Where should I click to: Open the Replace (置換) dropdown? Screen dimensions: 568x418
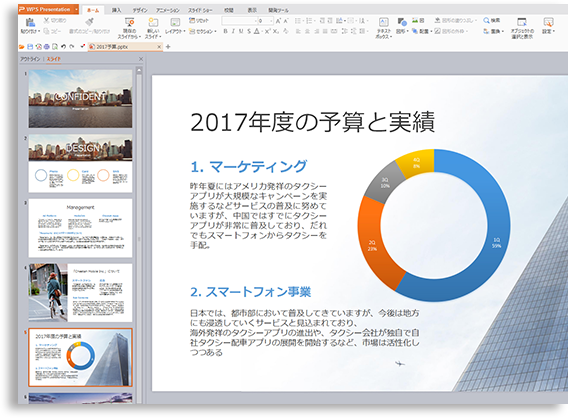click(493, 32)
